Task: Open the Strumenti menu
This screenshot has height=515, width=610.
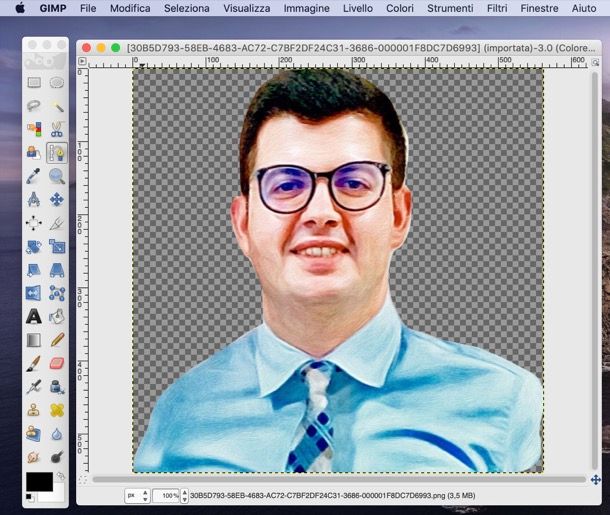Action: click(x=450, y=8)
